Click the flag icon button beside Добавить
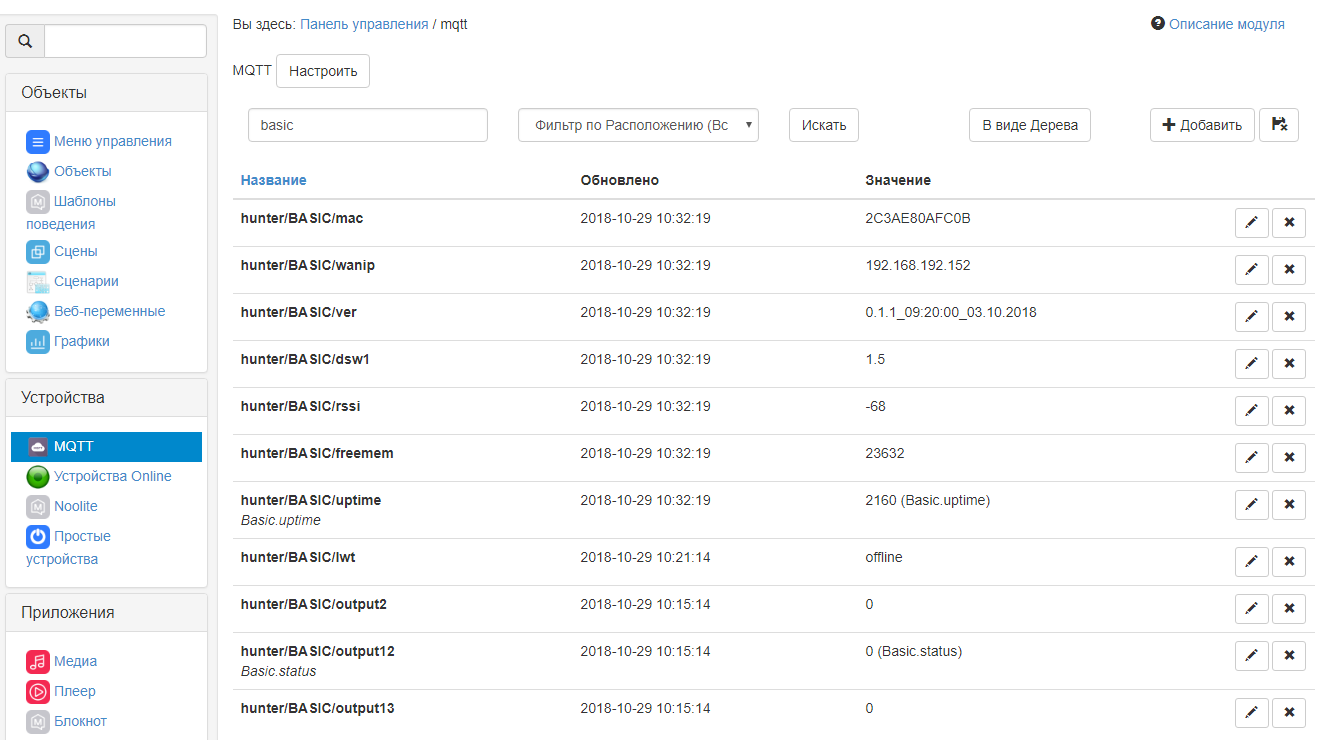This screenshot has width=1323, height=740. [x=1278, y=125]
